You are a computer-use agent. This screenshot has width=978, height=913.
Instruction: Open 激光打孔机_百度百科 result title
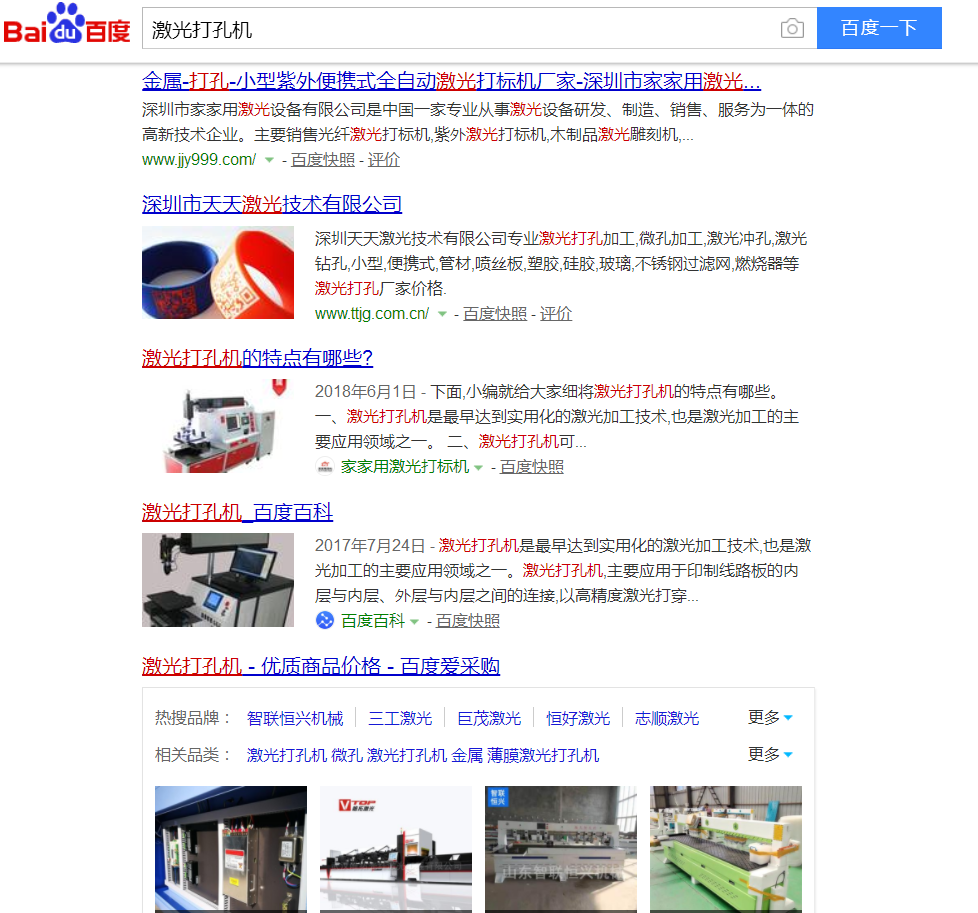pos(238,512)
